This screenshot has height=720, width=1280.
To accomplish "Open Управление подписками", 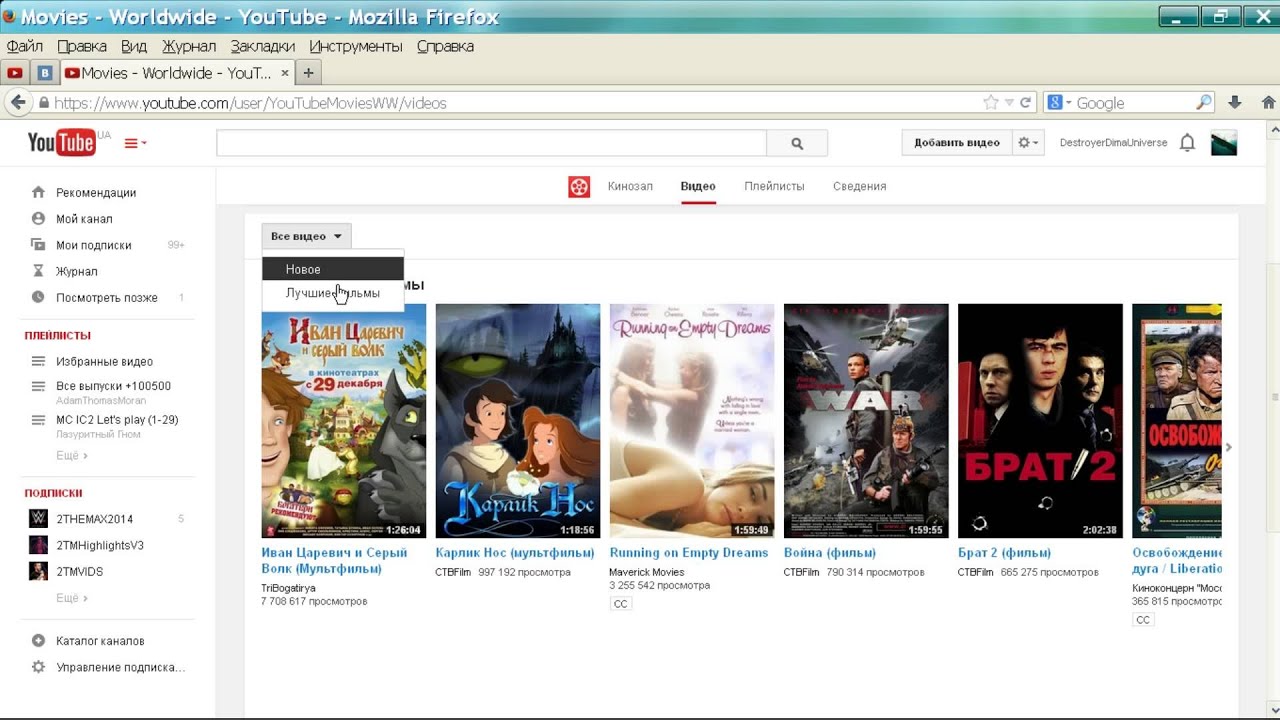I will point(120,667).
